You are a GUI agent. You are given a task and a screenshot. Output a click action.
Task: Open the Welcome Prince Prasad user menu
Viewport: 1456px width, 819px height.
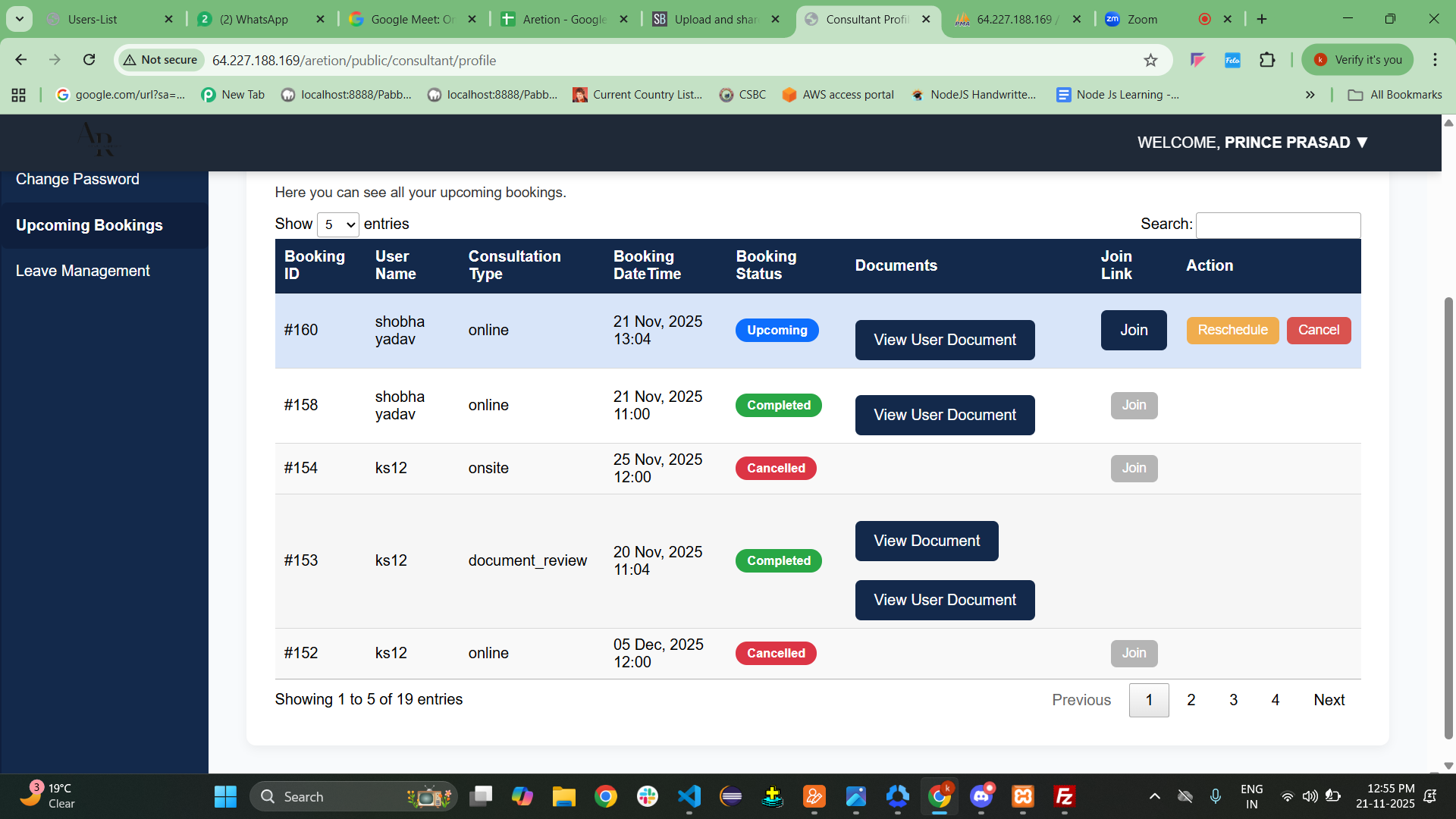[1251, 143]
